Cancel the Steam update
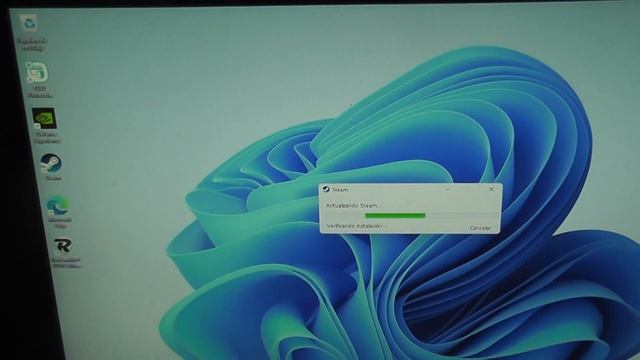The width and height of the screenshot is (640, 360). [x=480, y=228]
